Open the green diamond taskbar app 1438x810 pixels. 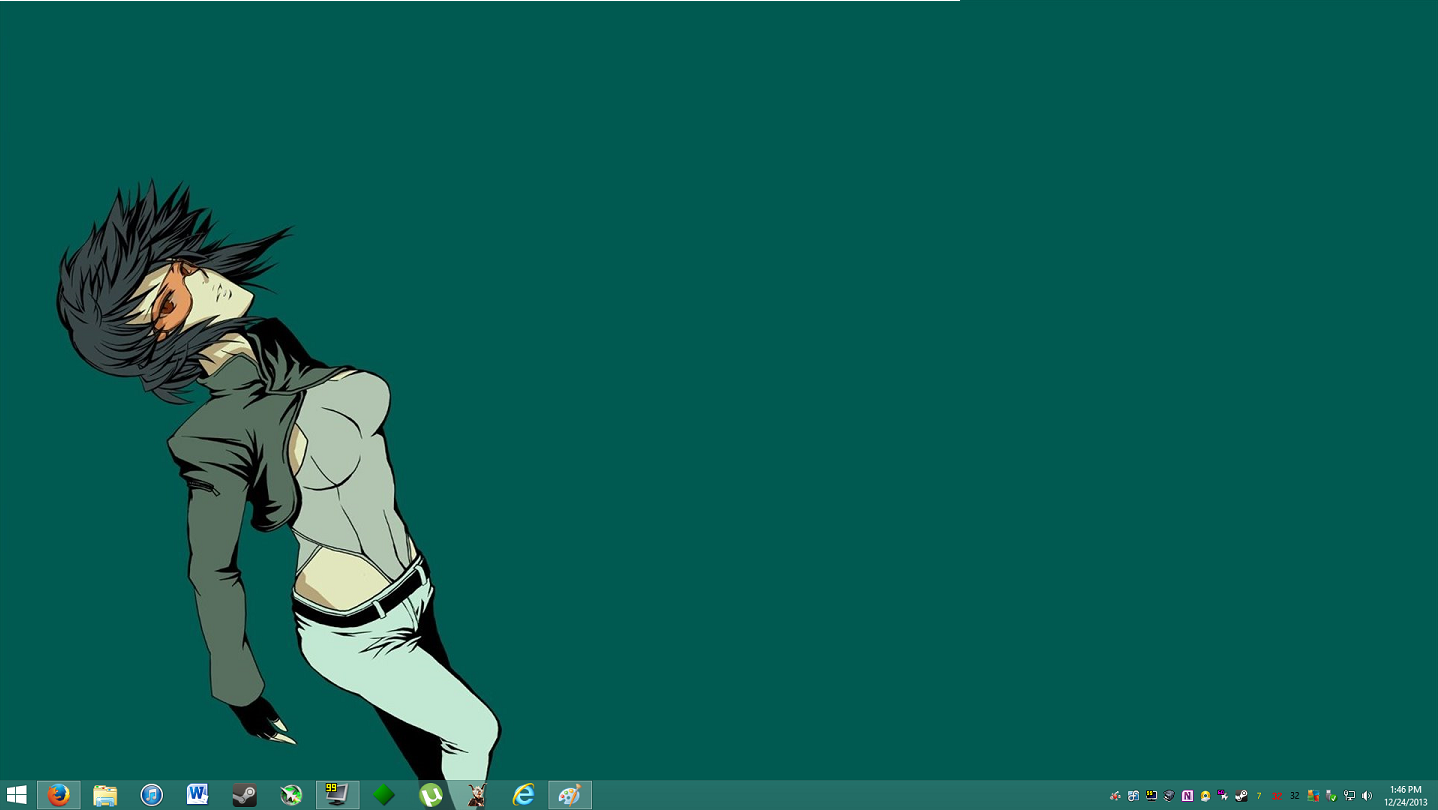[384, 795]
